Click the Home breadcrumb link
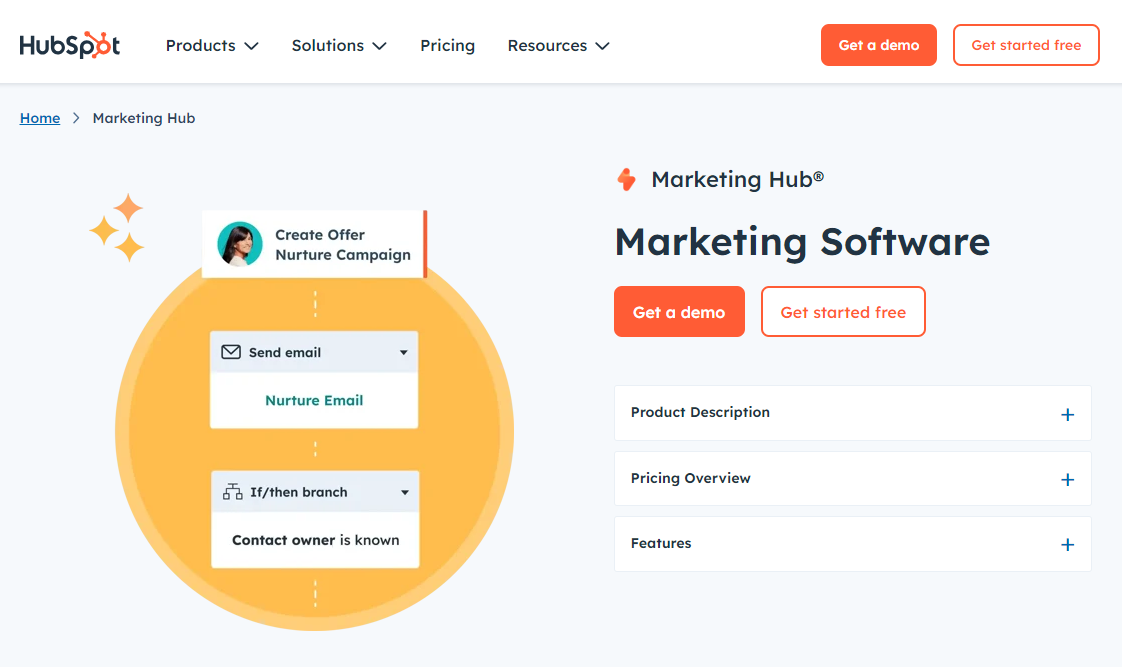Screen dimensions: 1122x667 (x=39, y=117)
